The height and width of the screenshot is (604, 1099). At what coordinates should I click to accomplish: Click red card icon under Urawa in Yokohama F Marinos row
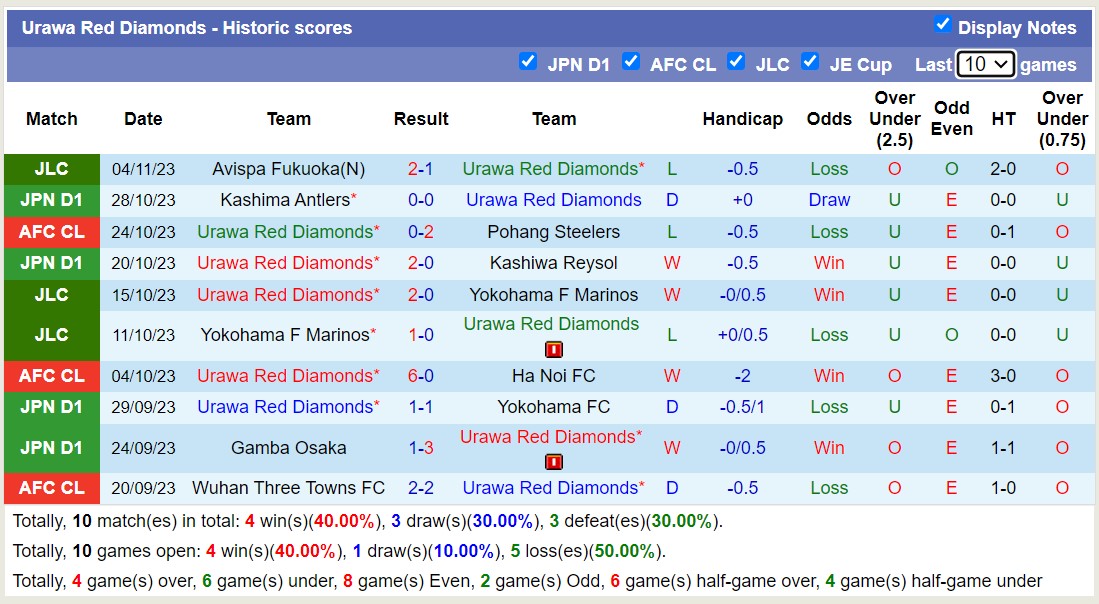tap(553, 349)
